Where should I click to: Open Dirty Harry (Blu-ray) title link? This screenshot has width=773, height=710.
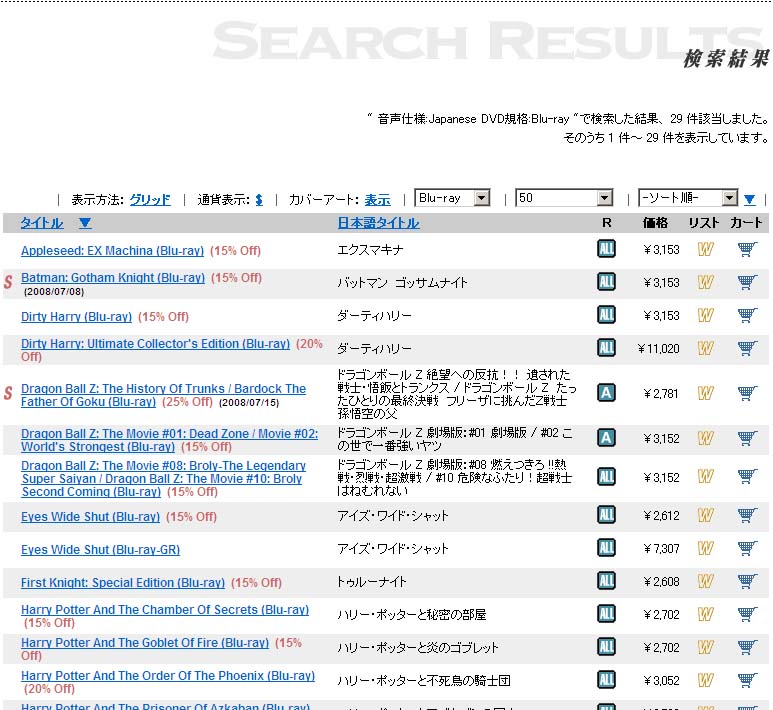(76, 317)
